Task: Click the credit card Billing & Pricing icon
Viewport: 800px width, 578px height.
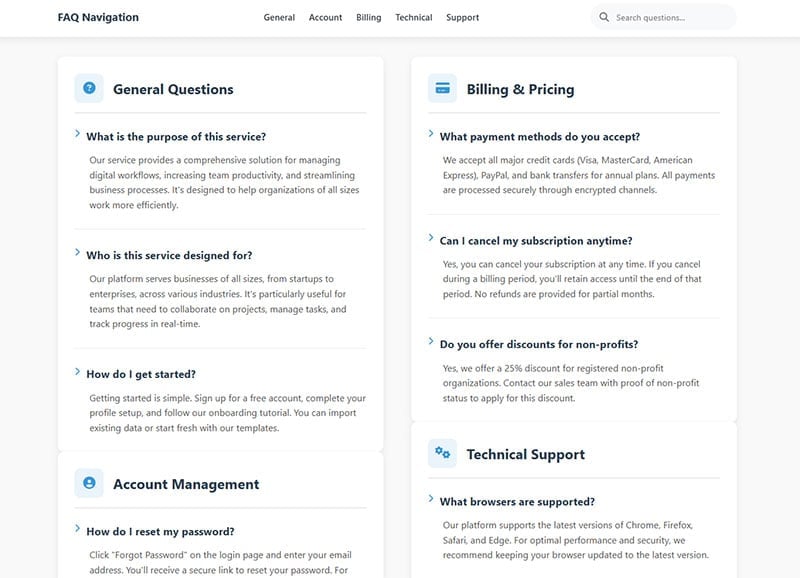Action: 442,89
